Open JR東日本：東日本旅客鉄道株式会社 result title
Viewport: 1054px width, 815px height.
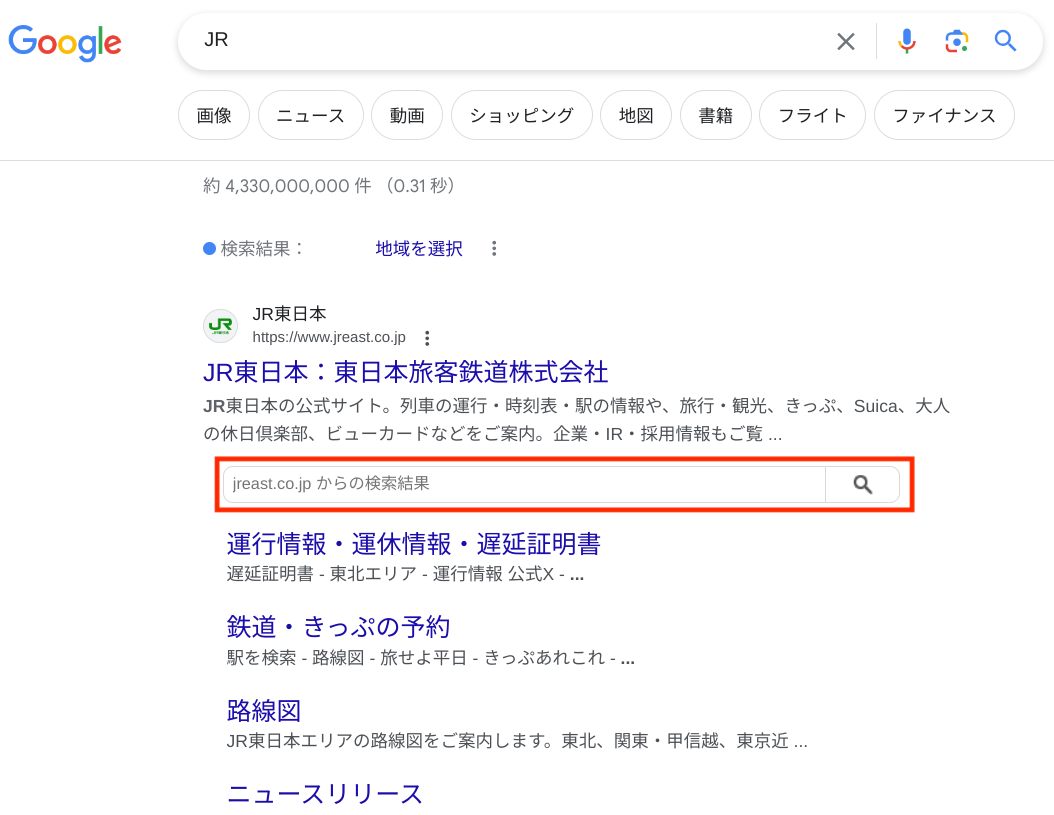405,372
